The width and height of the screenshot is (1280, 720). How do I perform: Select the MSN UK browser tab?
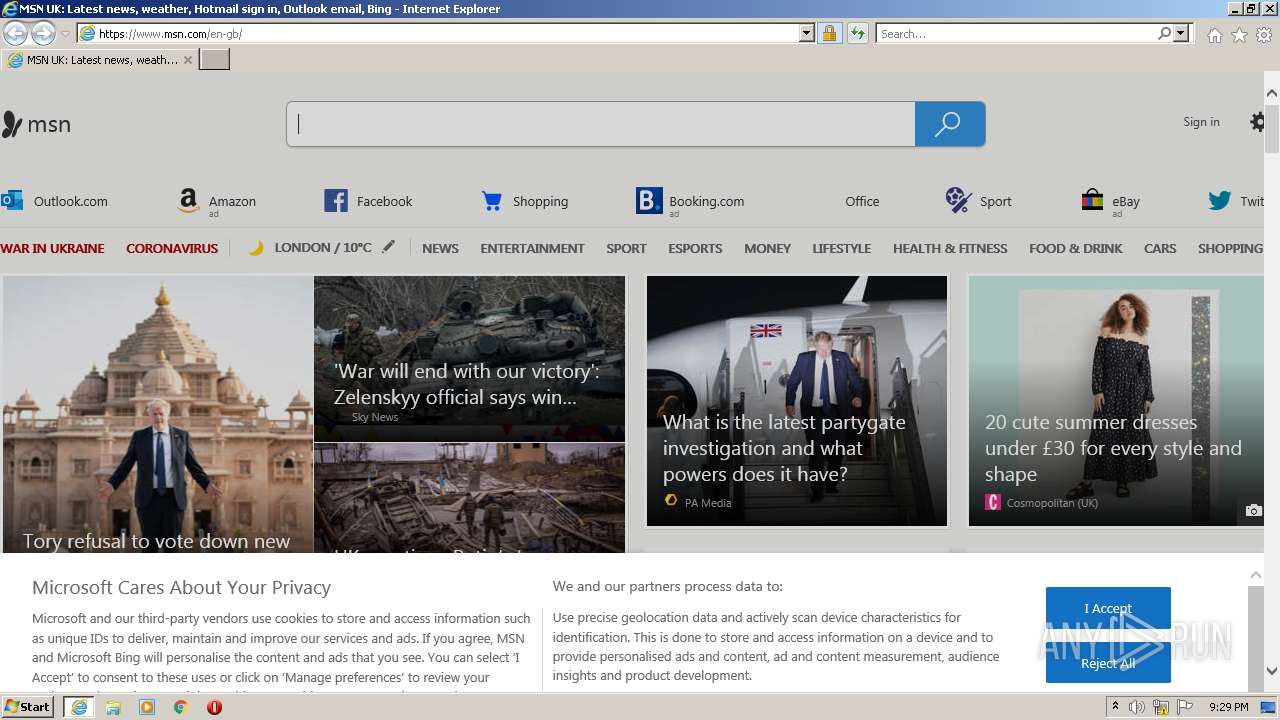(x=100, y=60)
